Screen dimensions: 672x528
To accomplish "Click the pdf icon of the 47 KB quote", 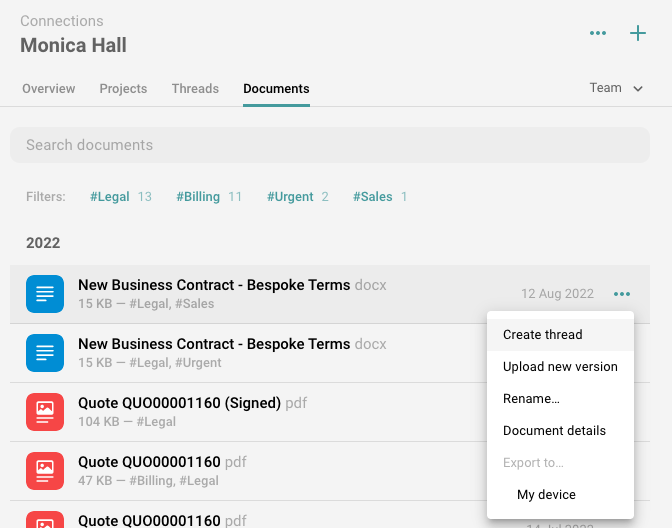I will (44, 471).
